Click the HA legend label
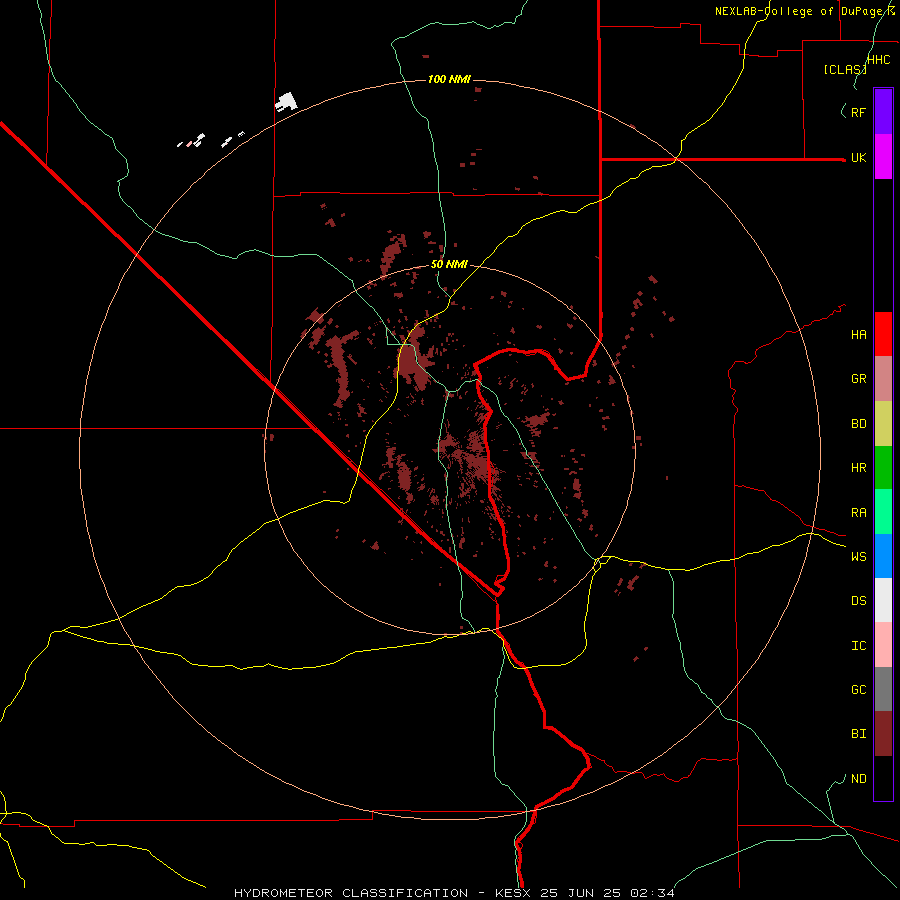Viewport: 900px width, 900px height. point(858,335)
